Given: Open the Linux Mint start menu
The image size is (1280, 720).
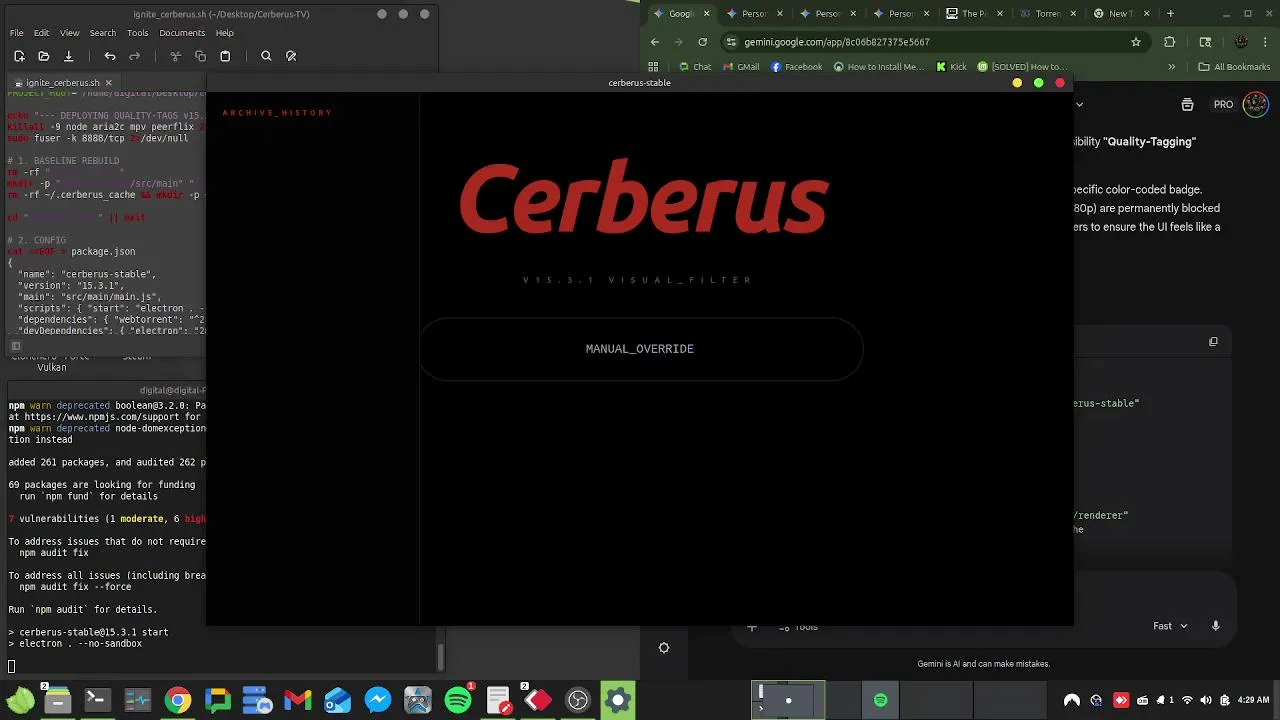Looking at the screenshot, I should pos(20,701).
